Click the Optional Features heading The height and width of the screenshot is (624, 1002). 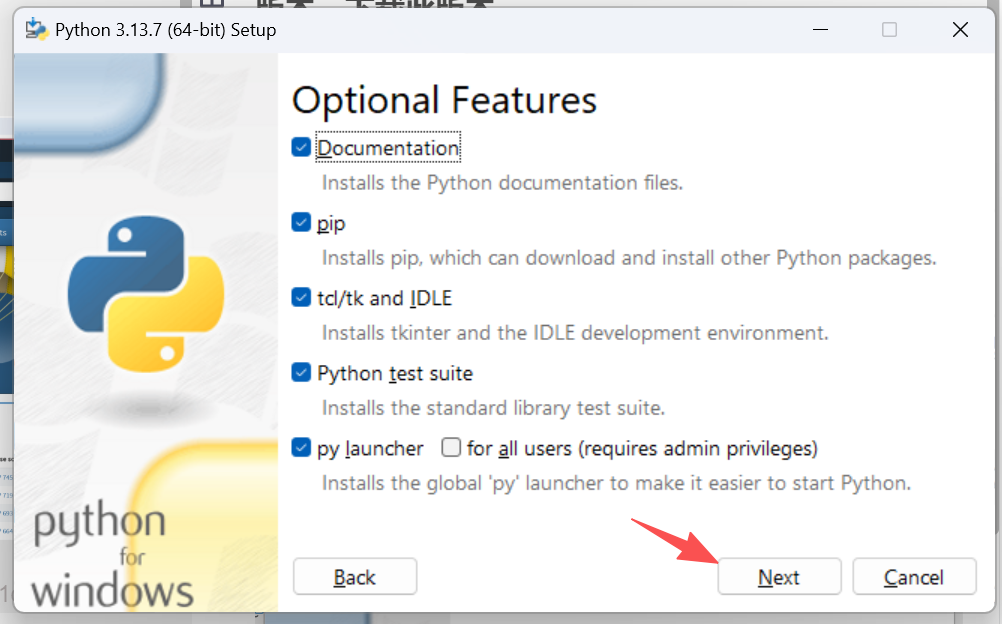click(x=444, y=100)
